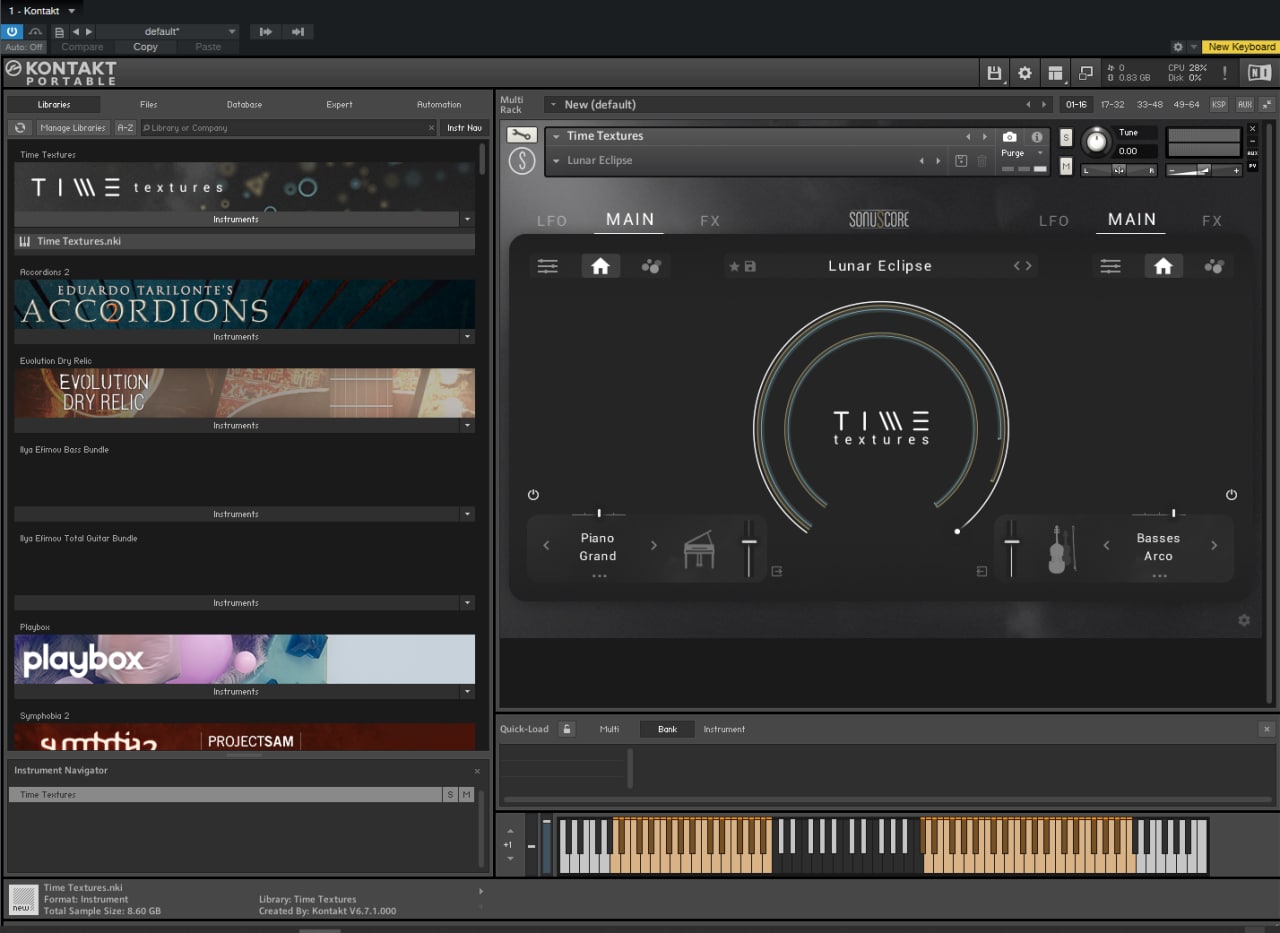Open left layer mixer sliders icon

(x=548, y=266)
